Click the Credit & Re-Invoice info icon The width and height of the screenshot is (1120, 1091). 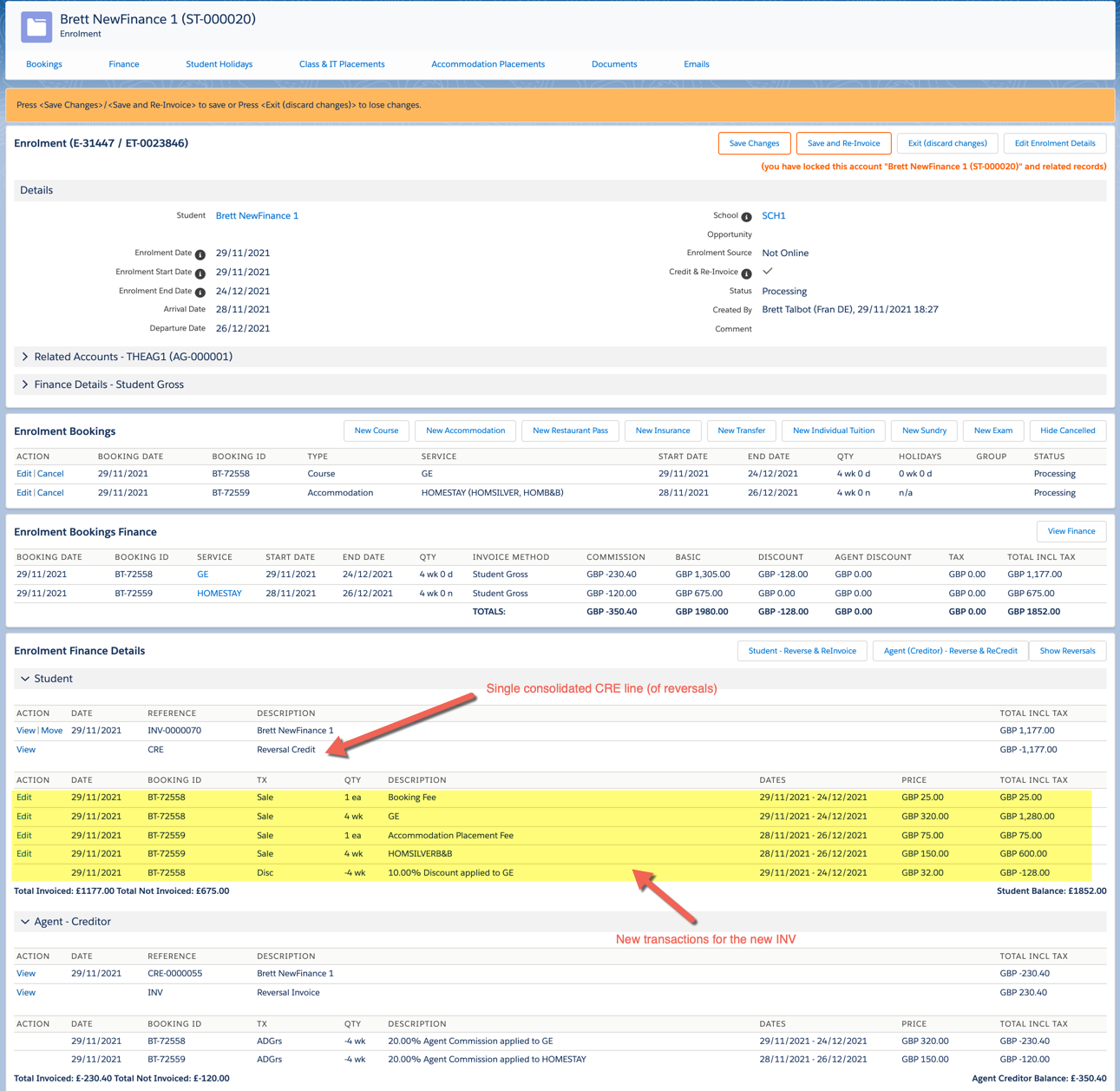tap(746, 273)
